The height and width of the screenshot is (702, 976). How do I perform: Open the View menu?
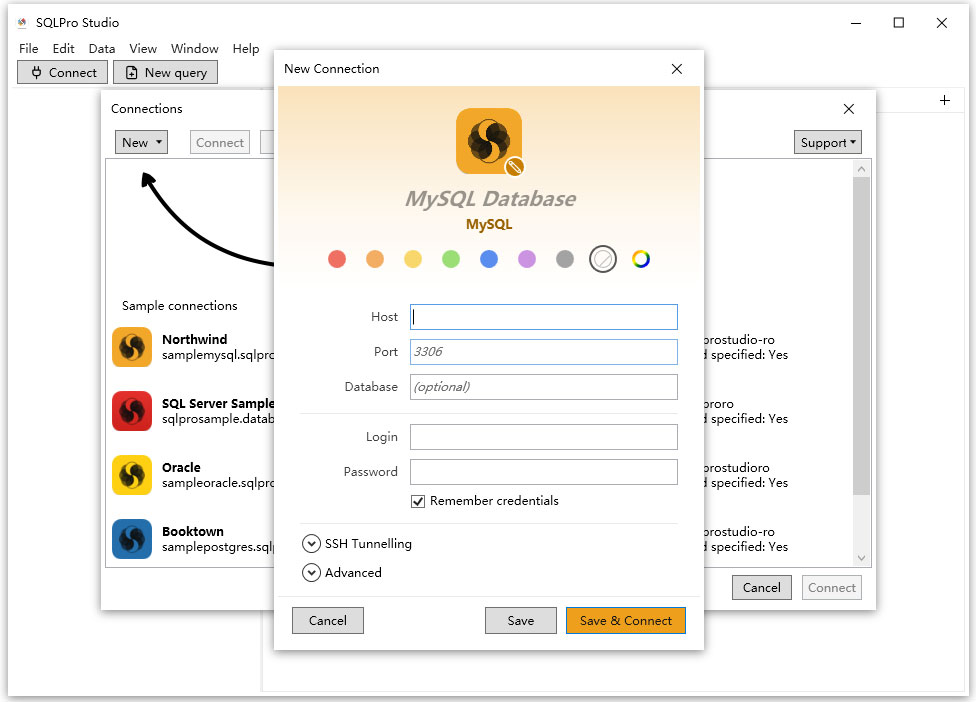pyautogui.click(x=143, y=49)
